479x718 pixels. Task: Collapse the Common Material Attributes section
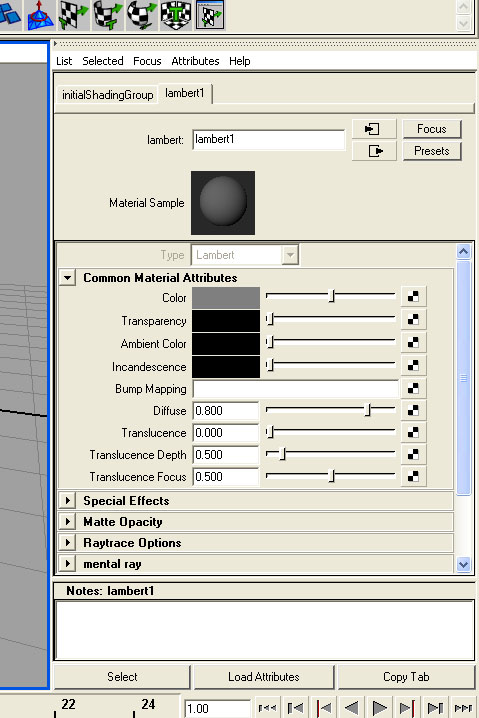[x=67, y=277]
